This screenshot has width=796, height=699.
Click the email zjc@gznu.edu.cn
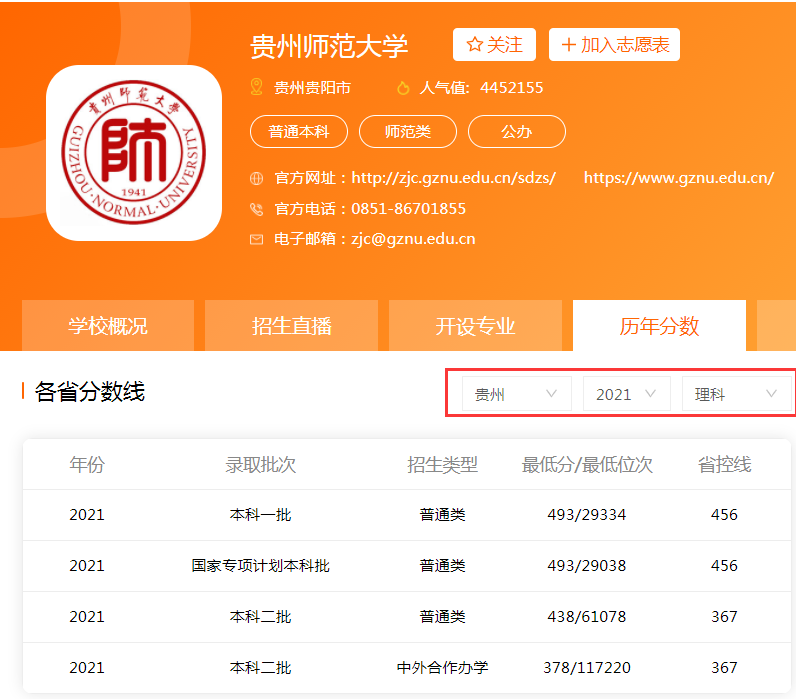click(x=413, y=239)
